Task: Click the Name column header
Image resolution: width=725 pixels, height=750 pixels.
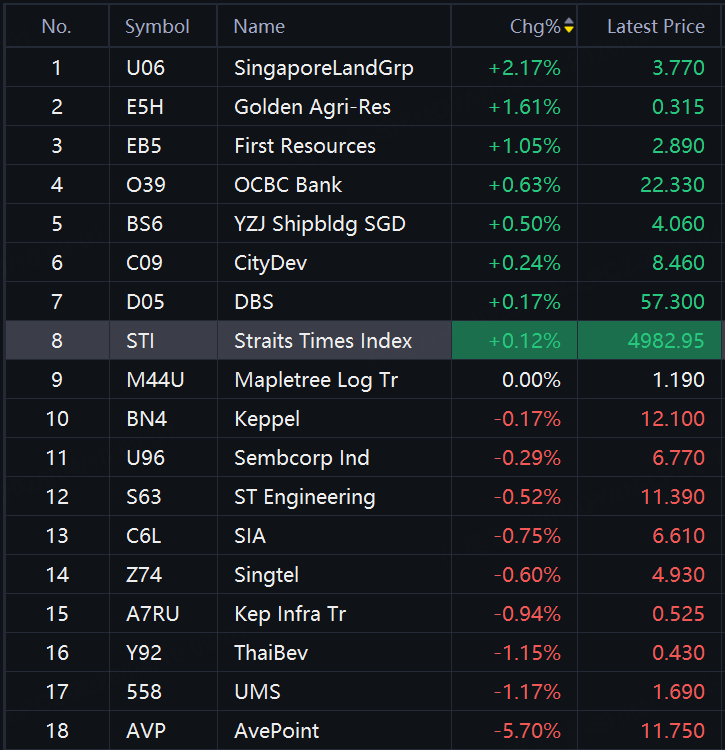Action: point(259,27)
